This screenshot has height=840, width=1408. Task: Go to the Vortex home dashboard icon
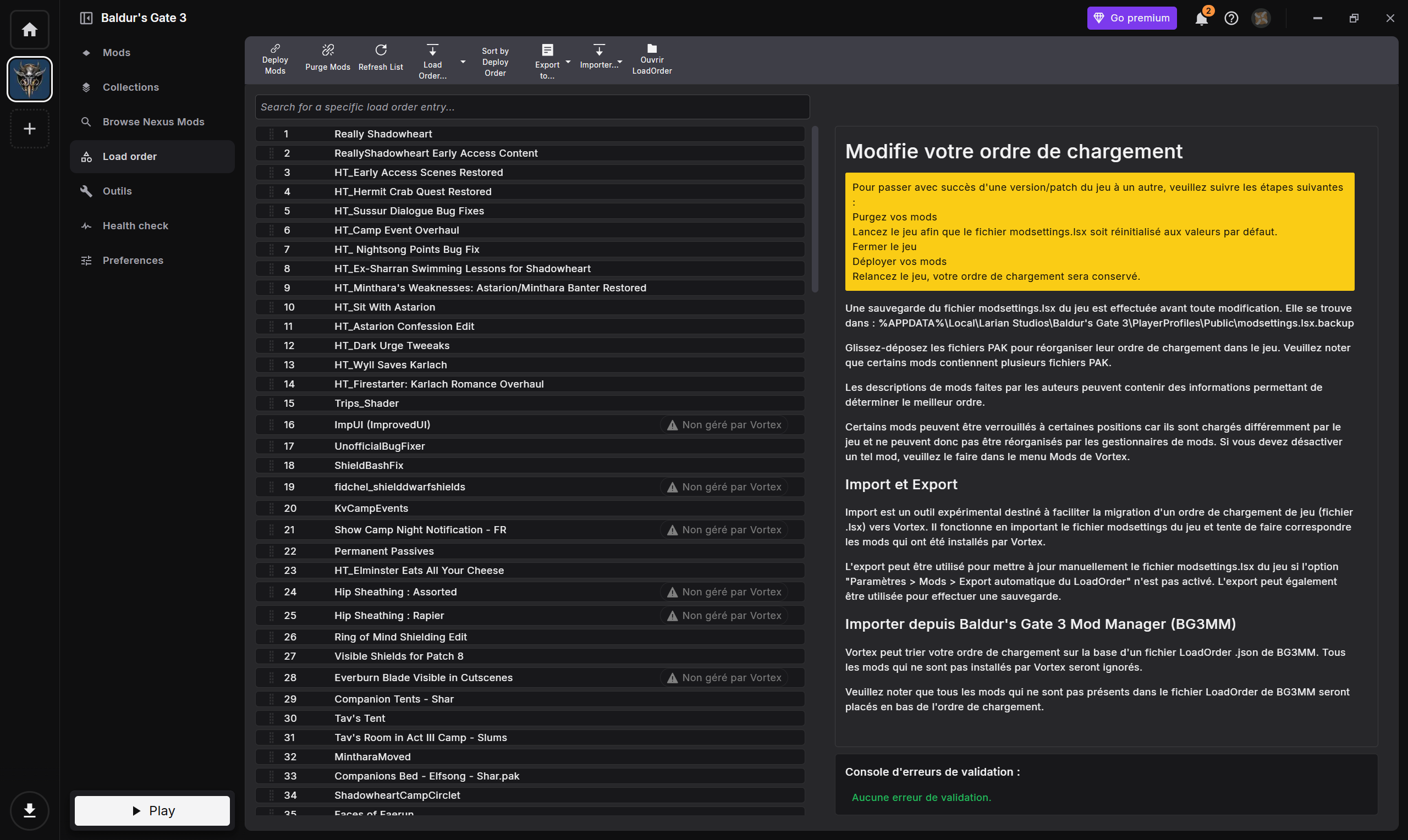pos(30,30)
